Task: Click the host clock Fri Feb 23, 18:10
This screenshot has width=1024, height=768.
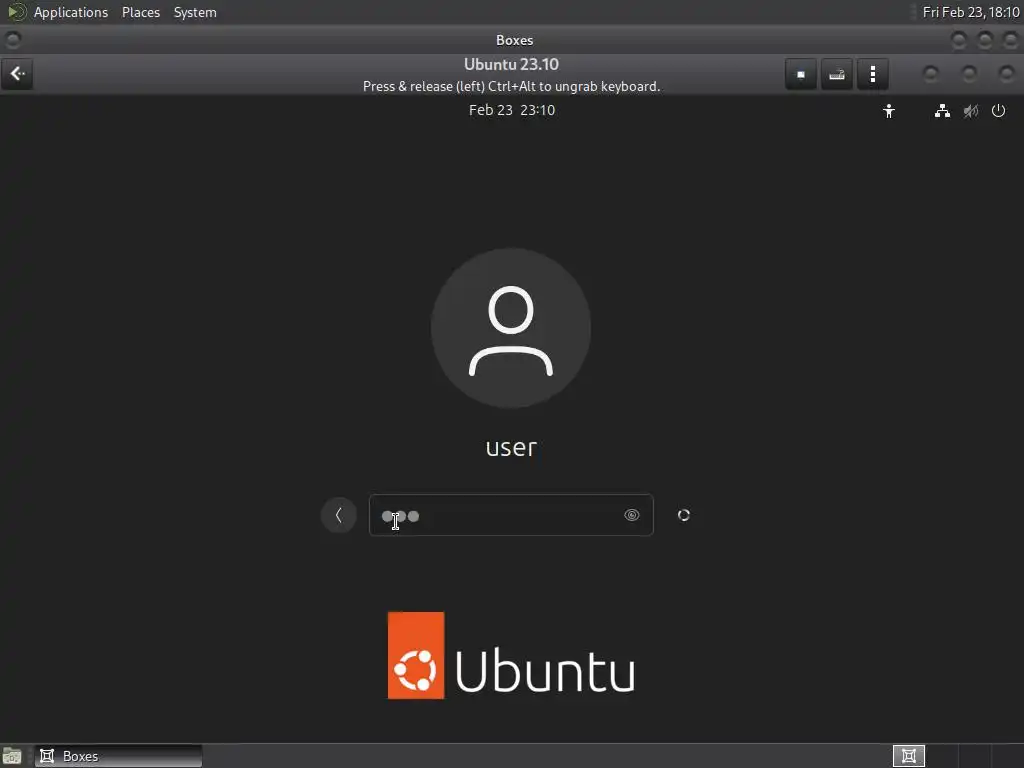Action: pos(970,12)
